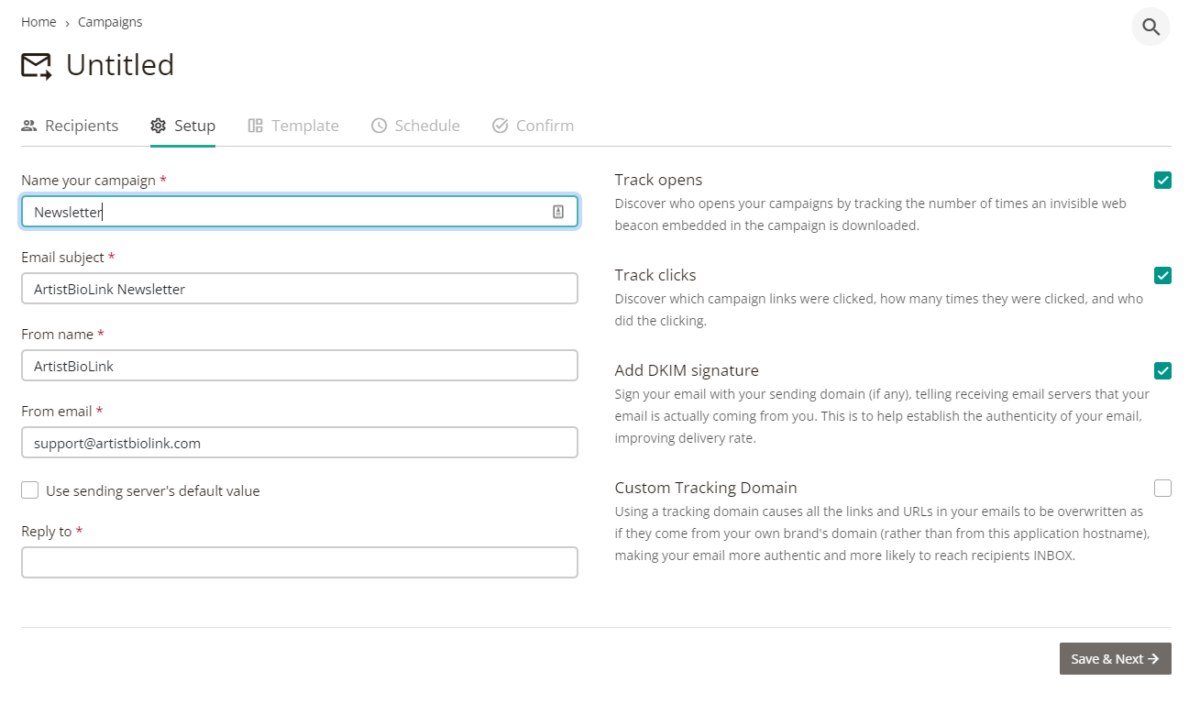Go to Home breadcrumb link
The width and height of the screenshot is (1200, 704).
pyautogui.click(x=38, y=22)
